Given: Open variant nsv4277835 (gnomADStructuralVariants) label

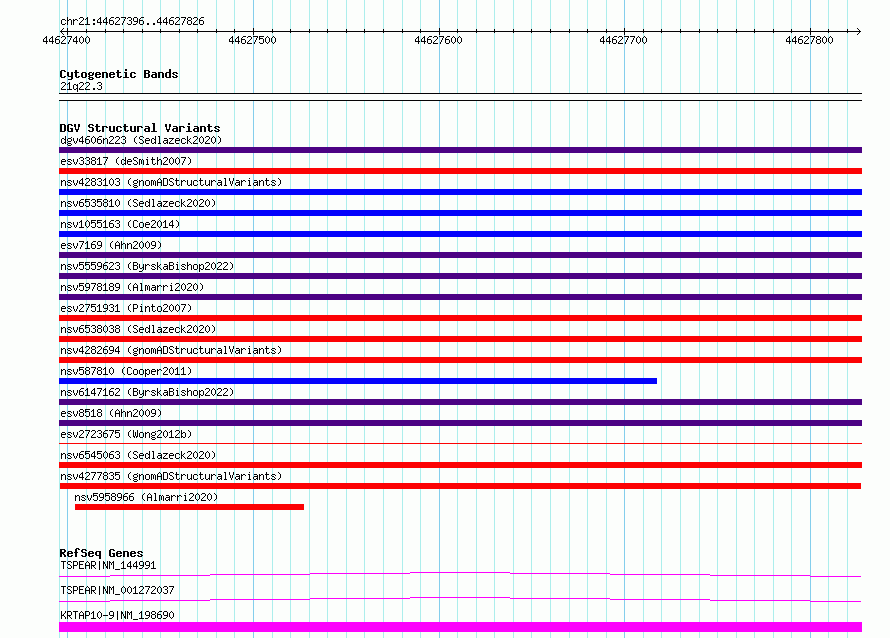Looking at the screenshot, I should point(171,476).
